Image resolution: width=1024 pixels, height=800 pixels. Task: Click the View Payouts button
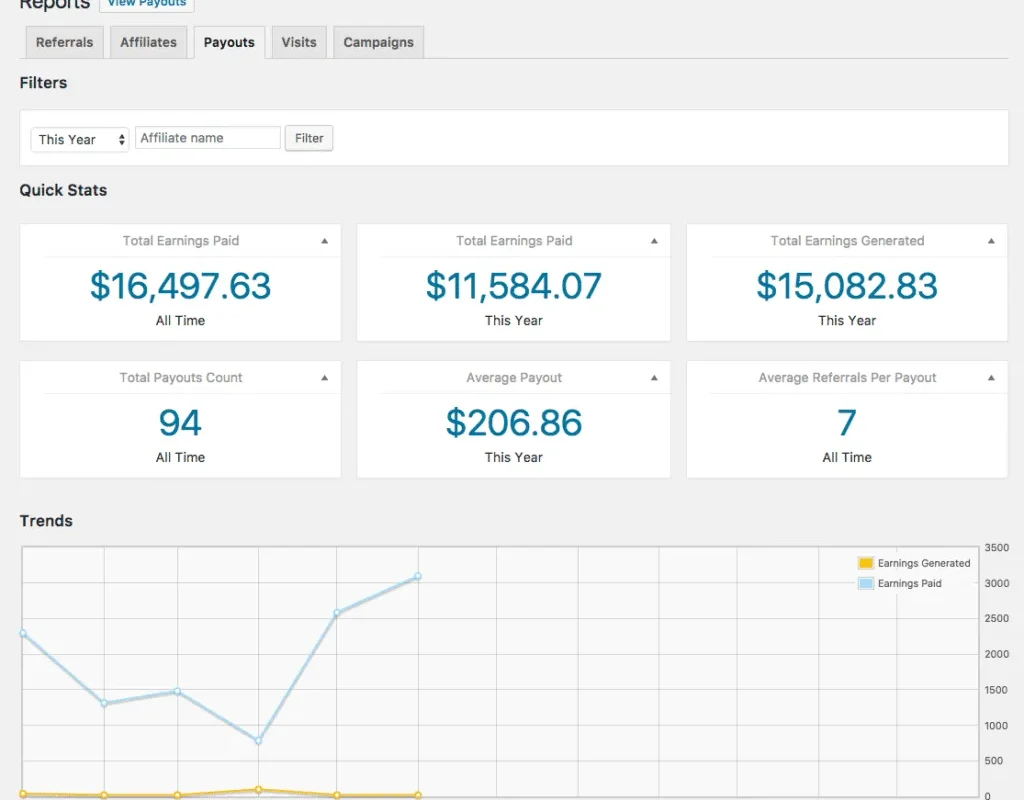click(147, 4)
